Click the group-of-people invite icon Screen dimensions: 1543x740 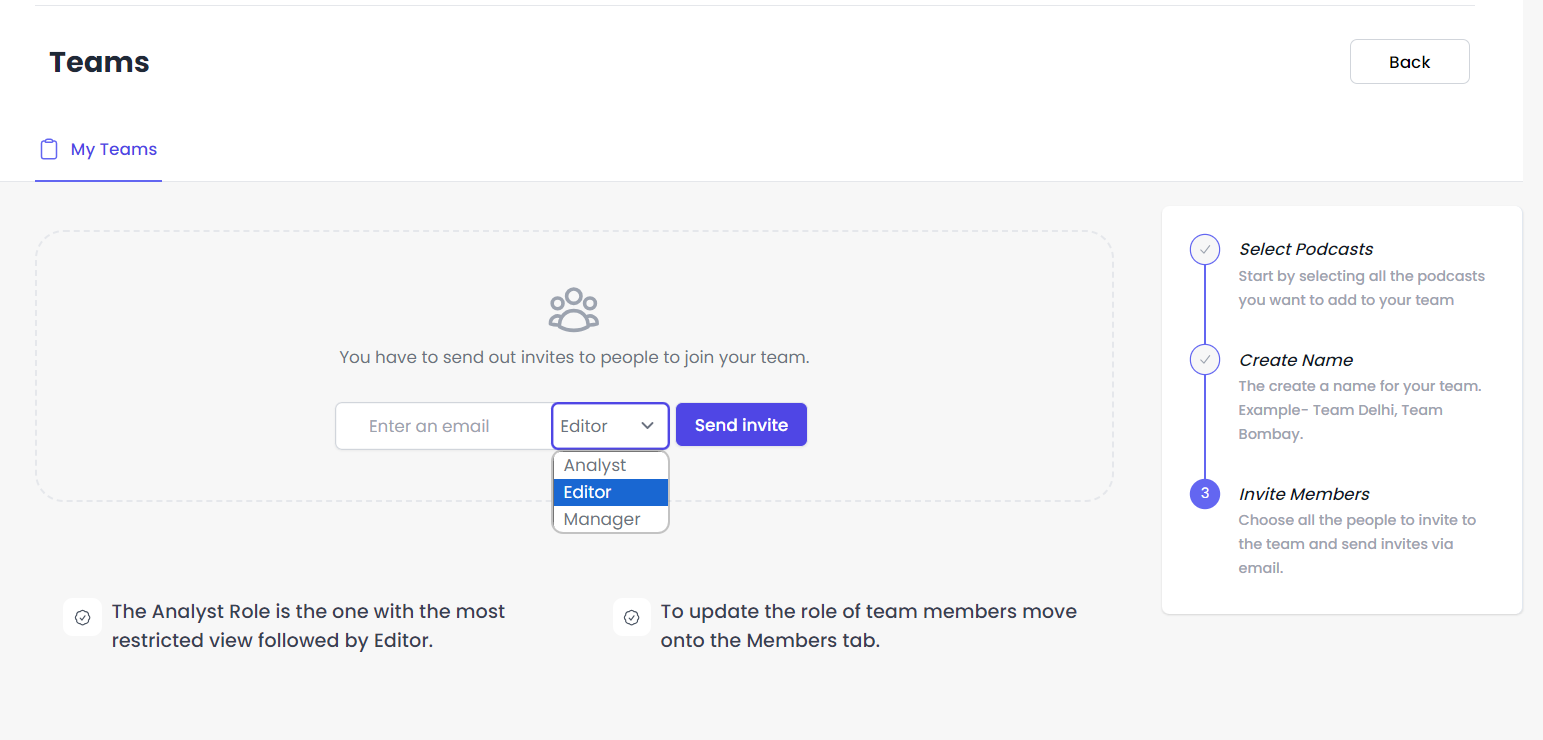pyautogui.click(x=572, y=310)
